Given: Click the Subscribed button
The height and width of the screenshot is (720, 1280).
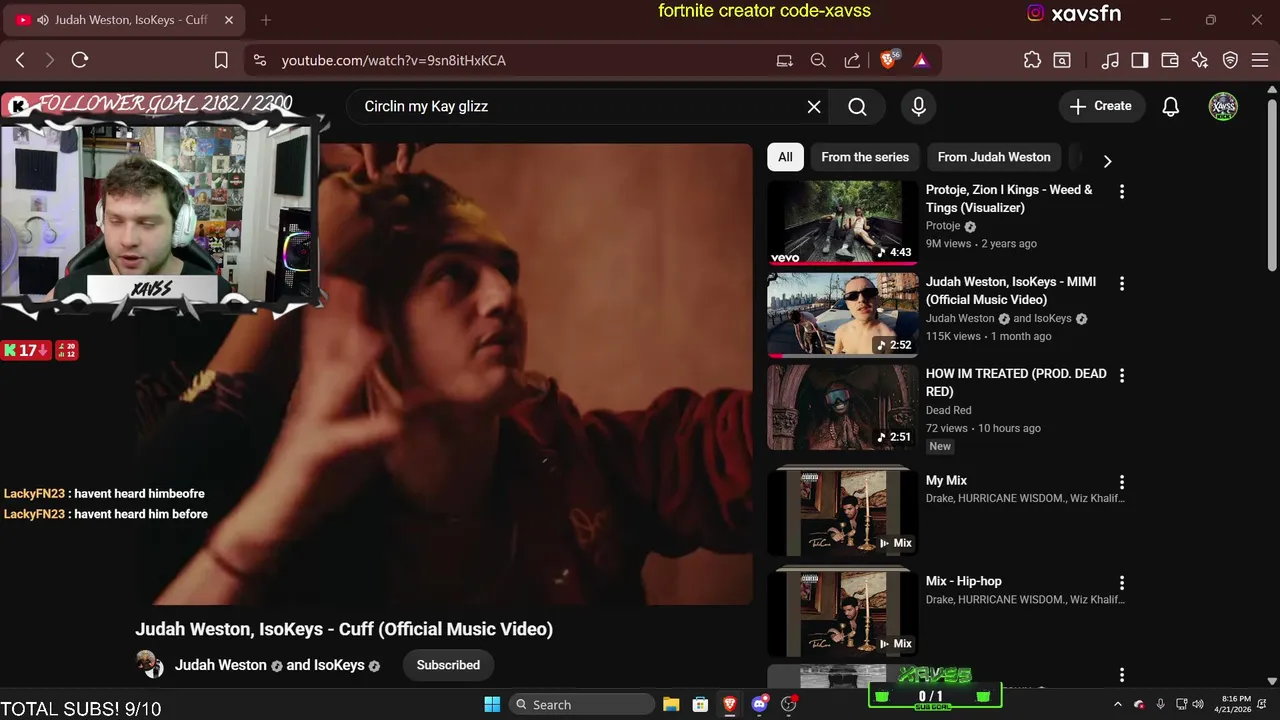Looking at the screenshot, I should coord(448,665).
